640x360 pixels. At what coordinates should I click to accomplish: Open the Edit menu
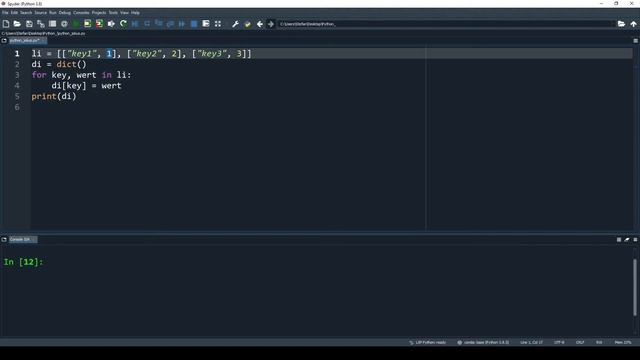click(14, 13)
